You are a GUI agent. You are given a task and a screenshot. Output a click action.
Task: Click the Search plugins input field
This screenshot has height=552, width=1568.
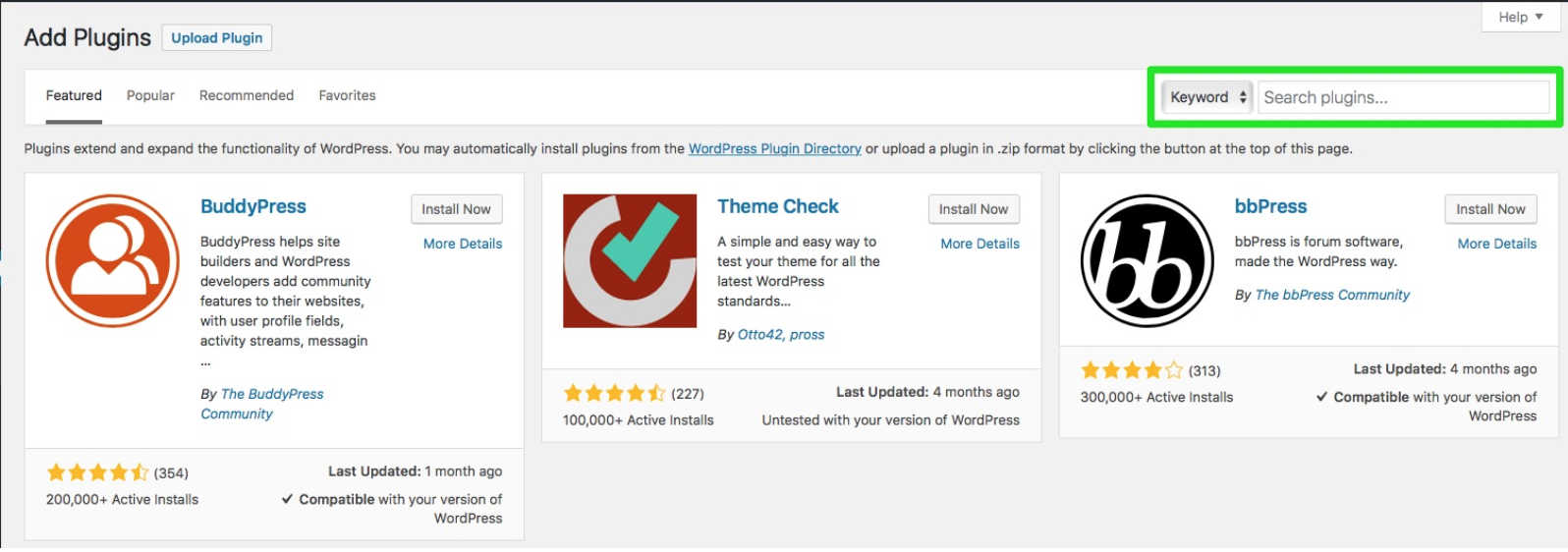1404,97
